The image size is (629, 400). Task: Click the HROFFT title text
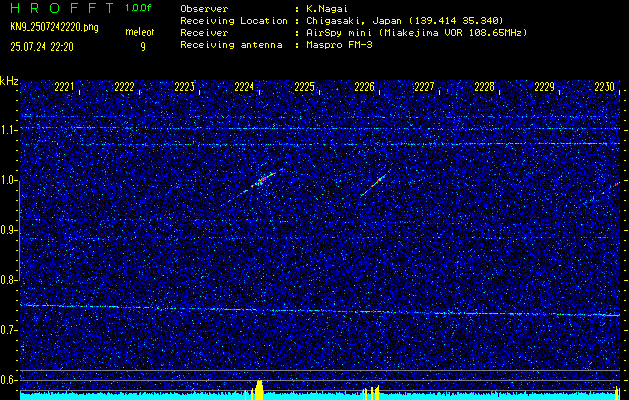click(x=62, y=8)
